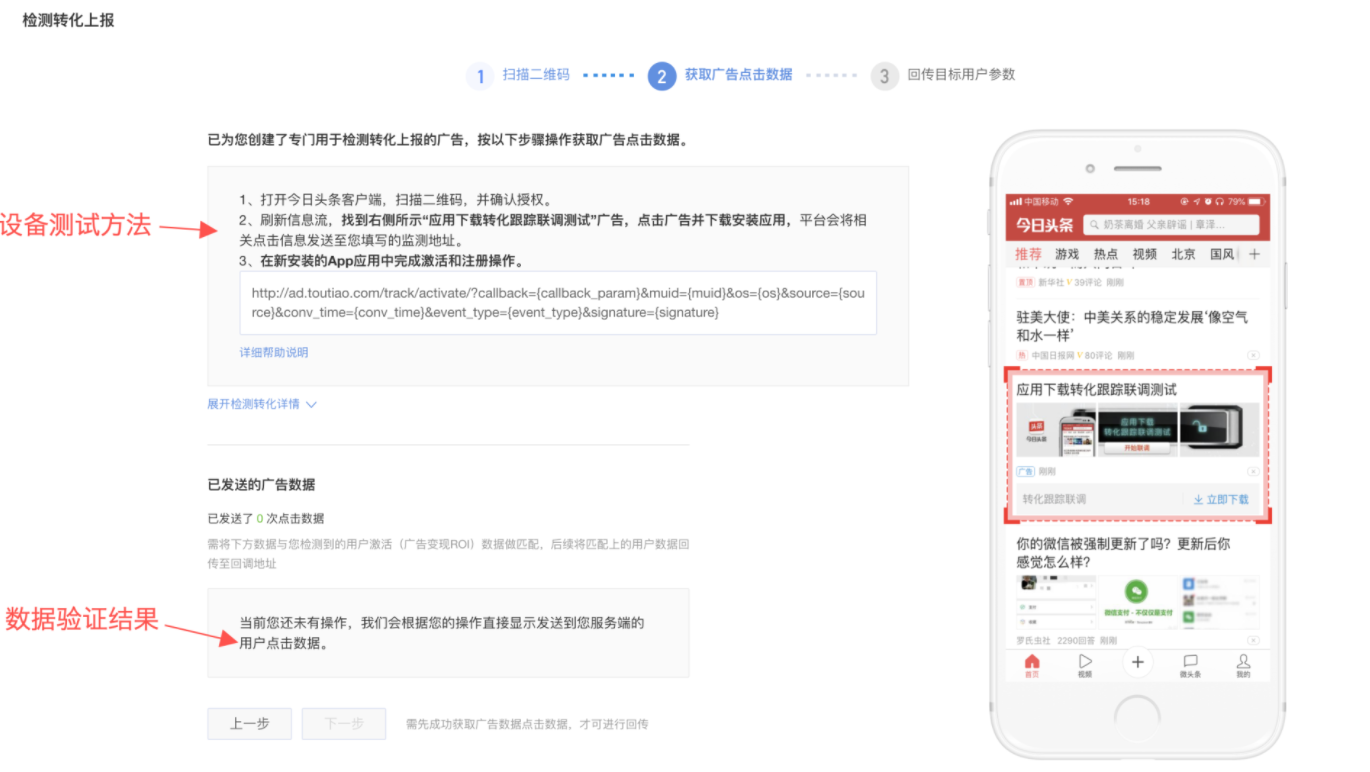
Task: Click the step 1 扫描二维码 circle icon
Action: (x=480, y=76)
